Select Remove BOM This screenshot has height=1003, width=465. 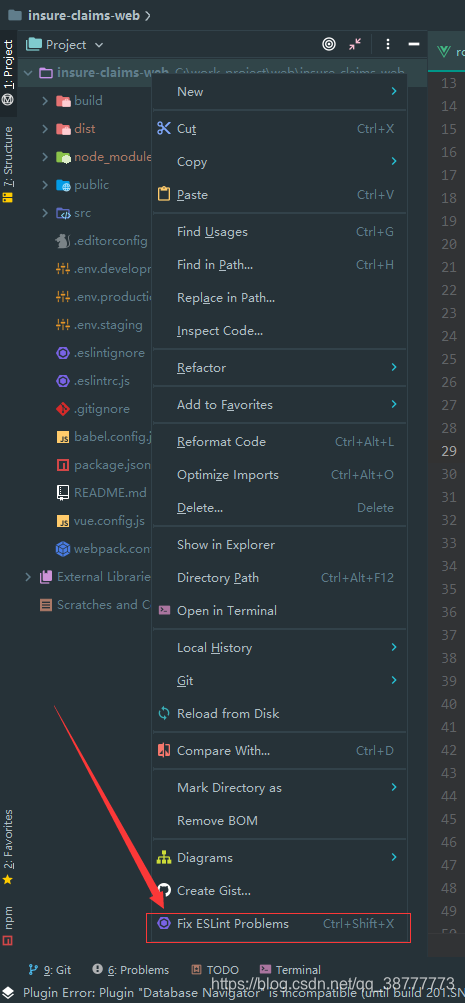(279, 820)
